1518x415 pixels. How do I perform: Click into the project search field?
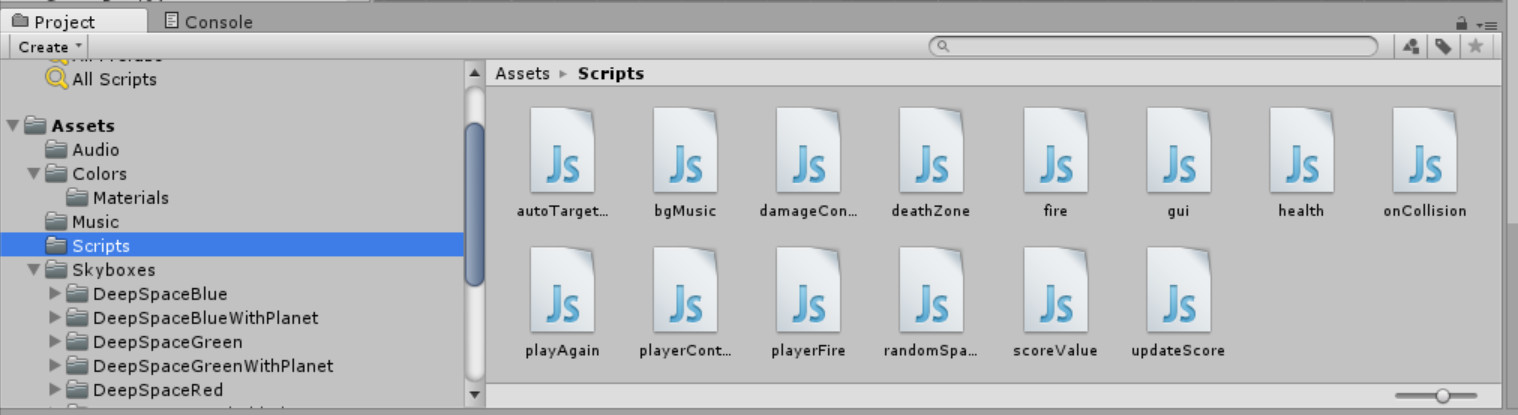coord(1153,46)
